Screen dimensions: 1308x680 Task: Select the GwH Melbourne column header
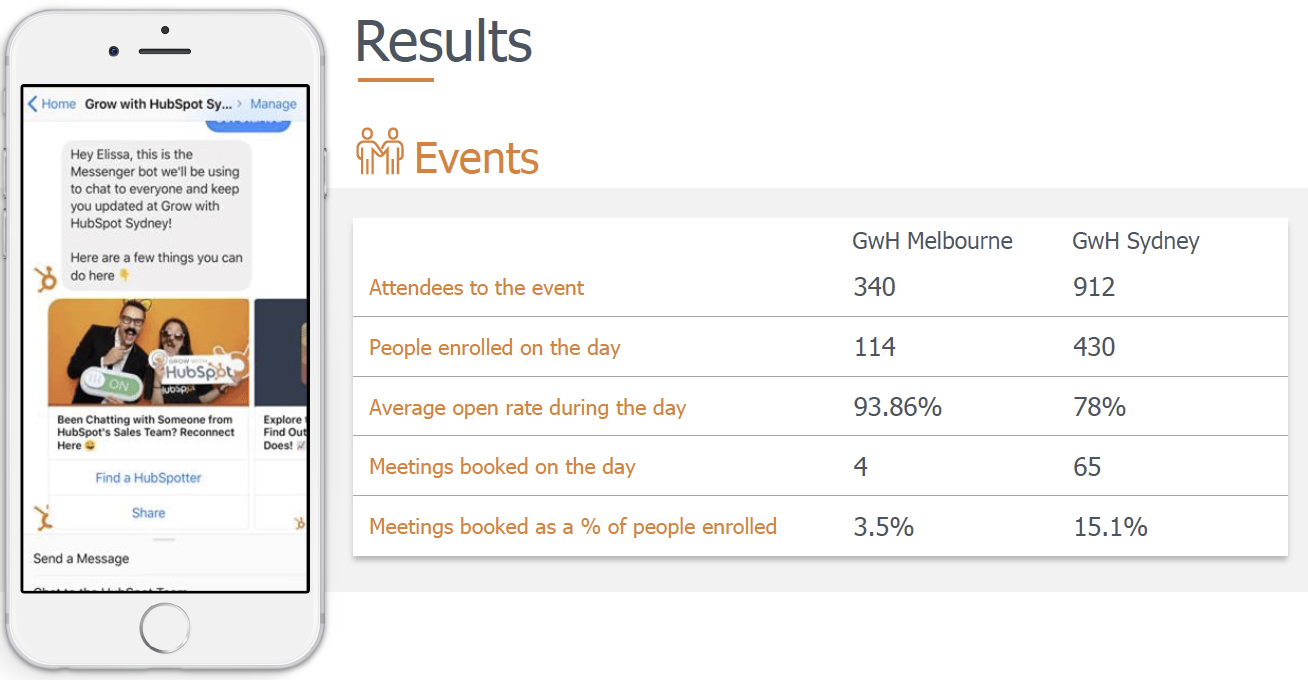pos(932,241)
